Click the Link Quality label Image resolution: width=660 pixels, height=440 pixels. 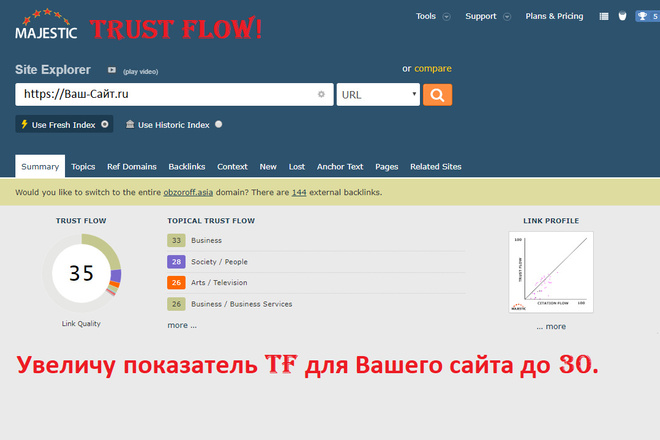pos(81,324)
